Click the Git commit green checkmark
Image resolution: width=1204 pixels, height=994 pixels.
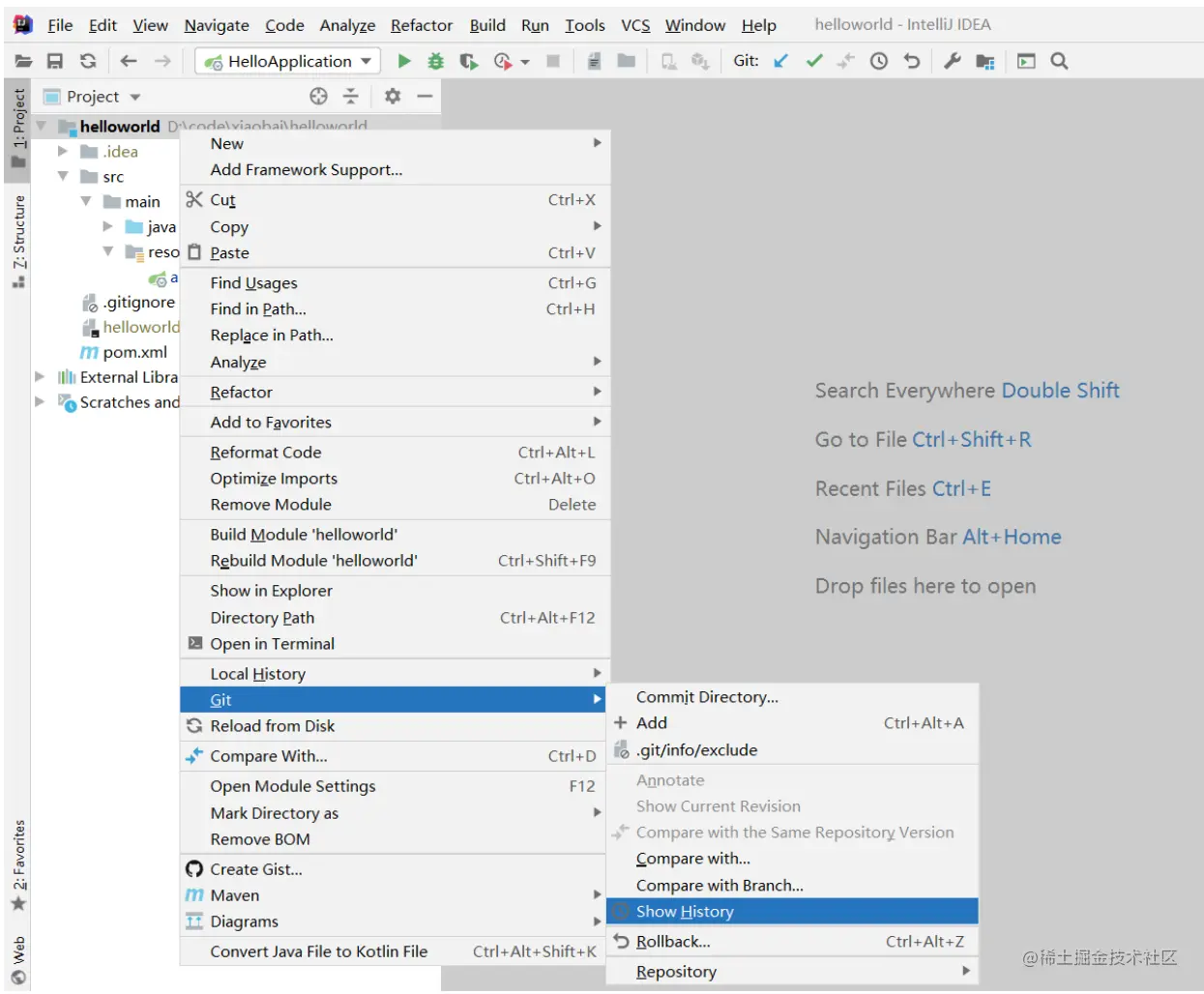coord(814,61)
